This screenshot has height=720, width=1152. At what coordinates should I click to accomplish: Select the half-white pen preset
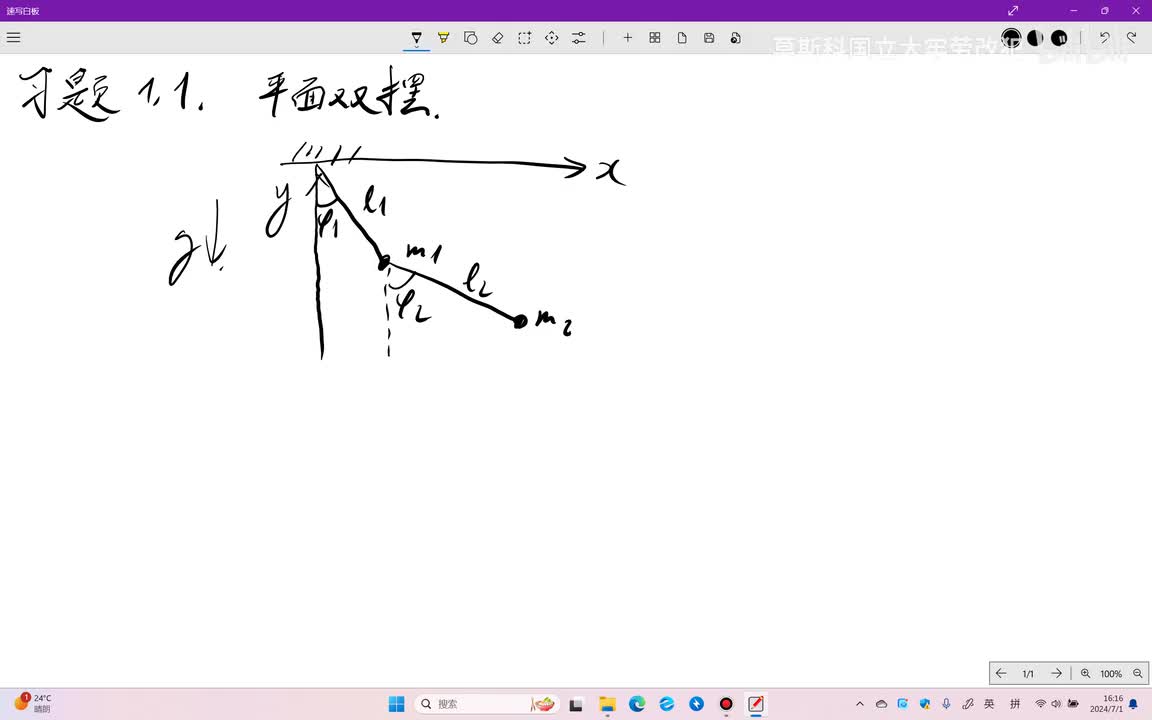point(1035,37)
